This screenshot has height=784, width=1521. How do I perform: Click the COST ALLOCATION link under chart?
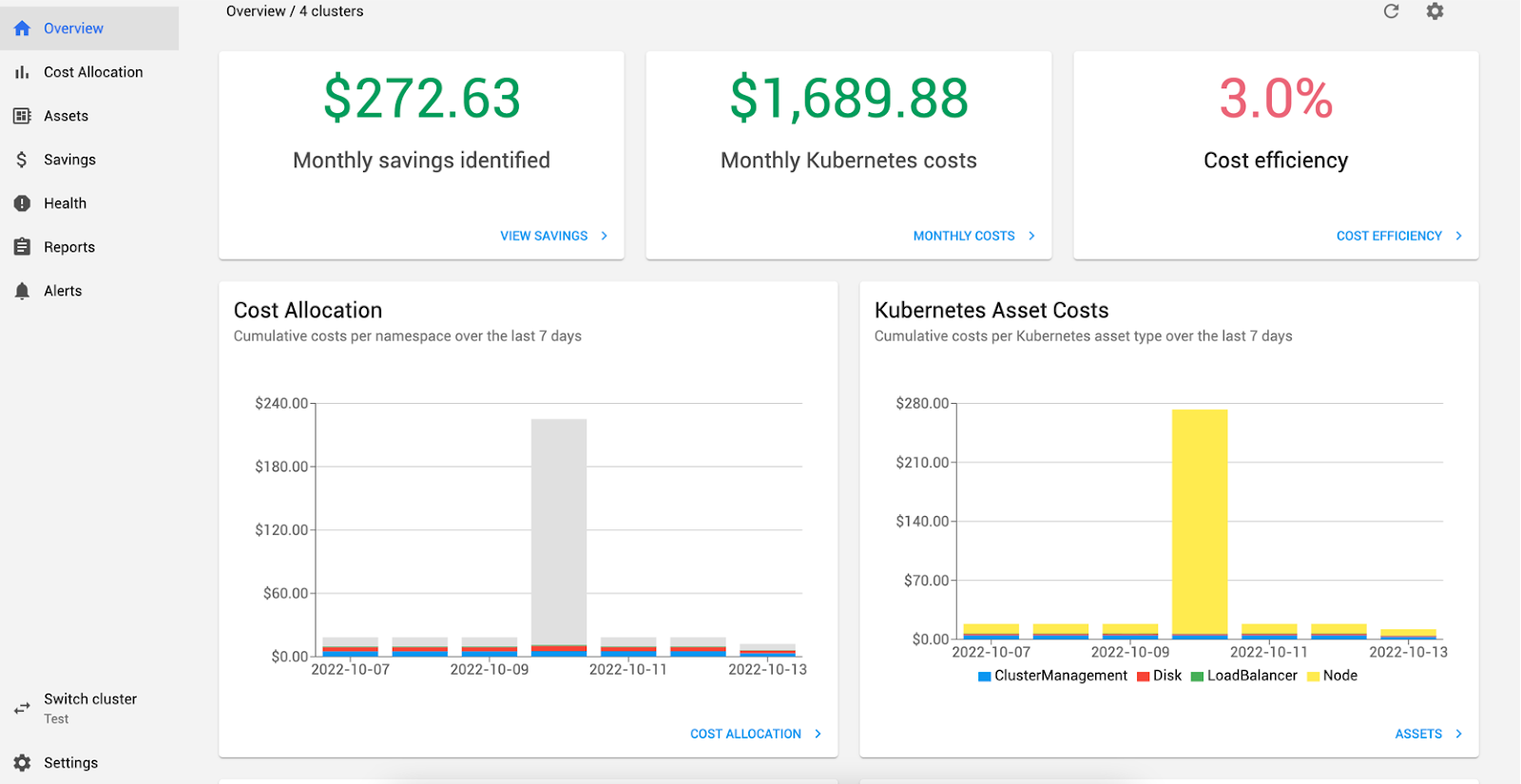click(745, 734)
